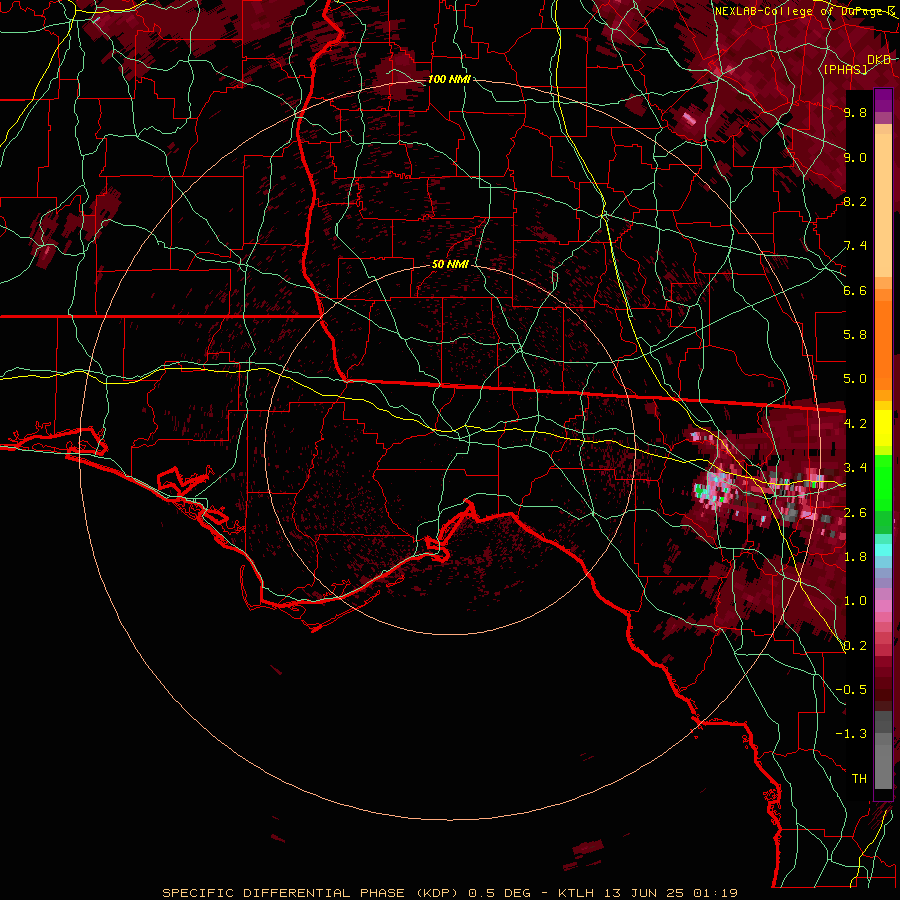Click the 5.8 color scale value
Image resolution: width=900 pixels, height=900 pixels.
[x=855, y=335]
